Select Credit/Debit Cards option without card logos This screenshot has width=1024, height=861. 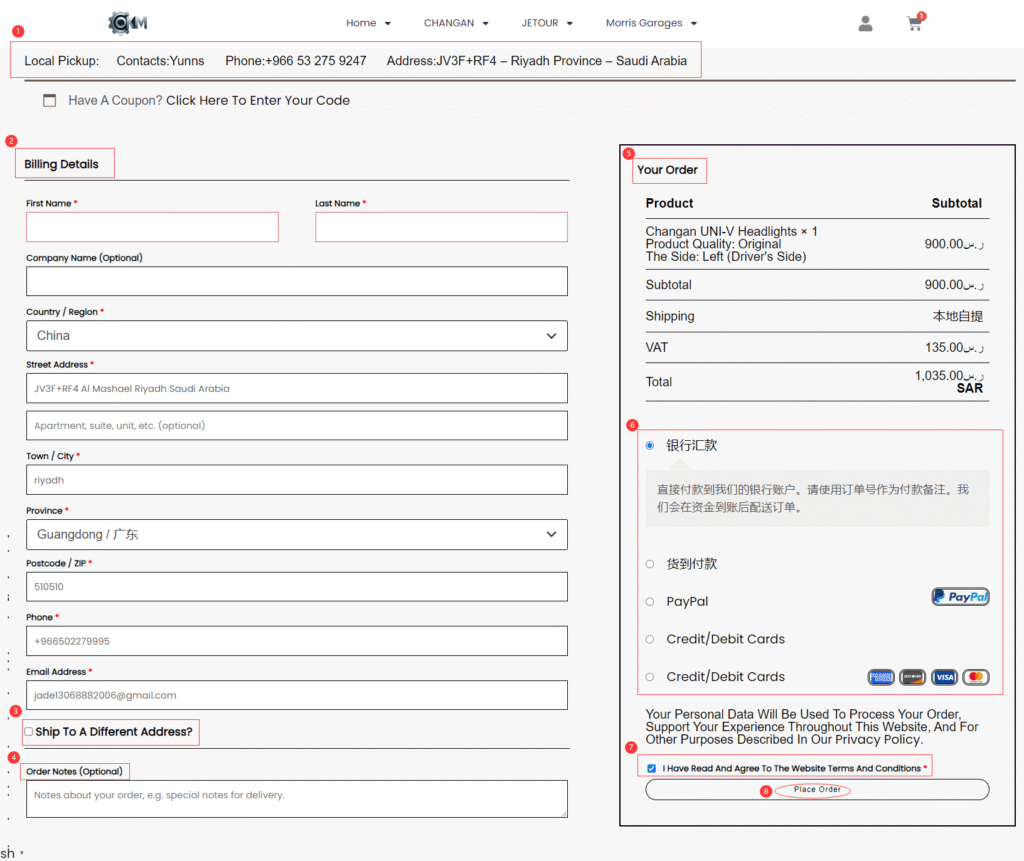tap(650, 640)
